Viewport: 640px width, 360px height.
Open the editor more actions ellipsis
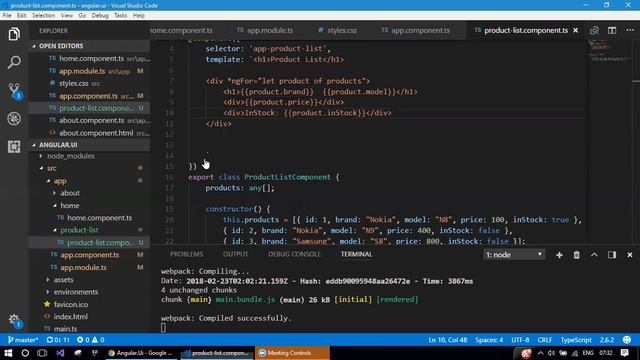[x=630, y=31]
